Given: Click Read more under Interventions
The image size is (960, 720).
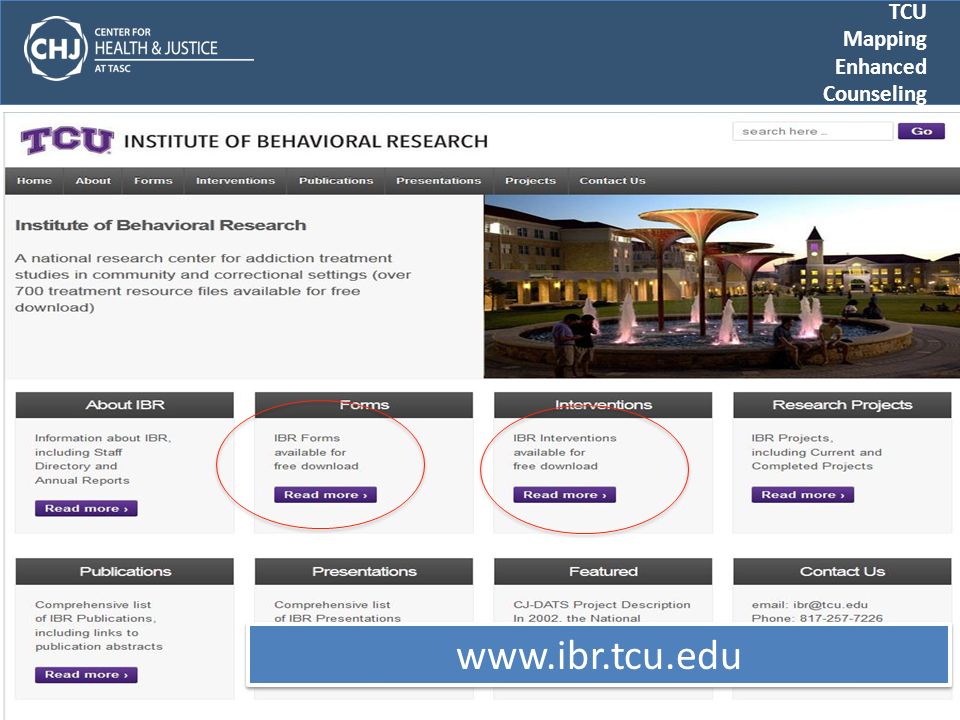Looking at the screenshot, I should (x=564, y=495).
